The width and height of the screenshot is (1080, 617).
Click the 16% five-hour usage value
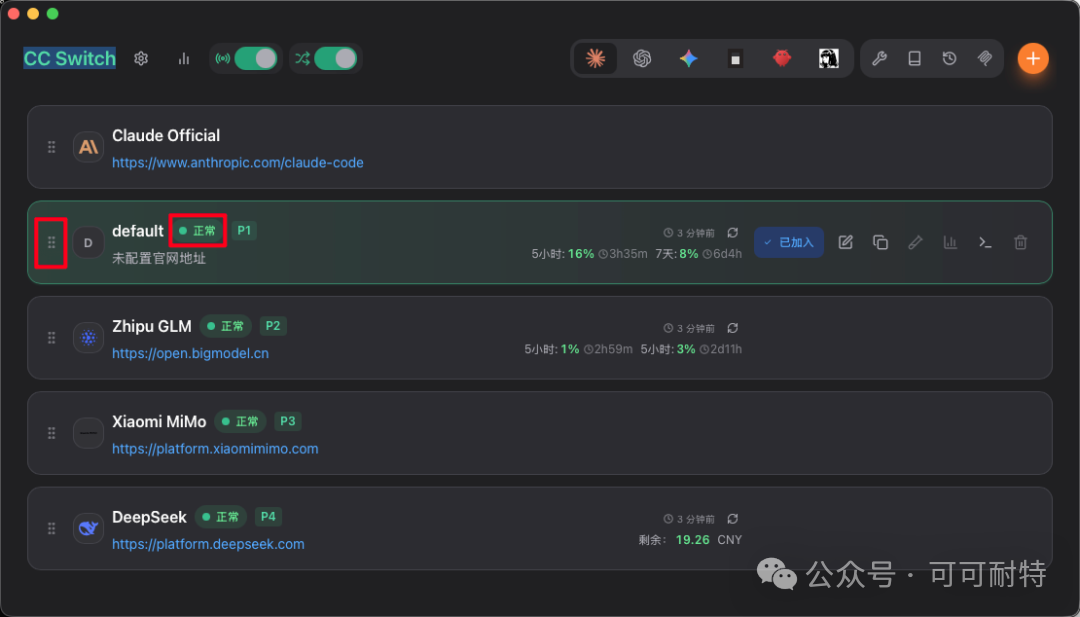pos(581,254)
